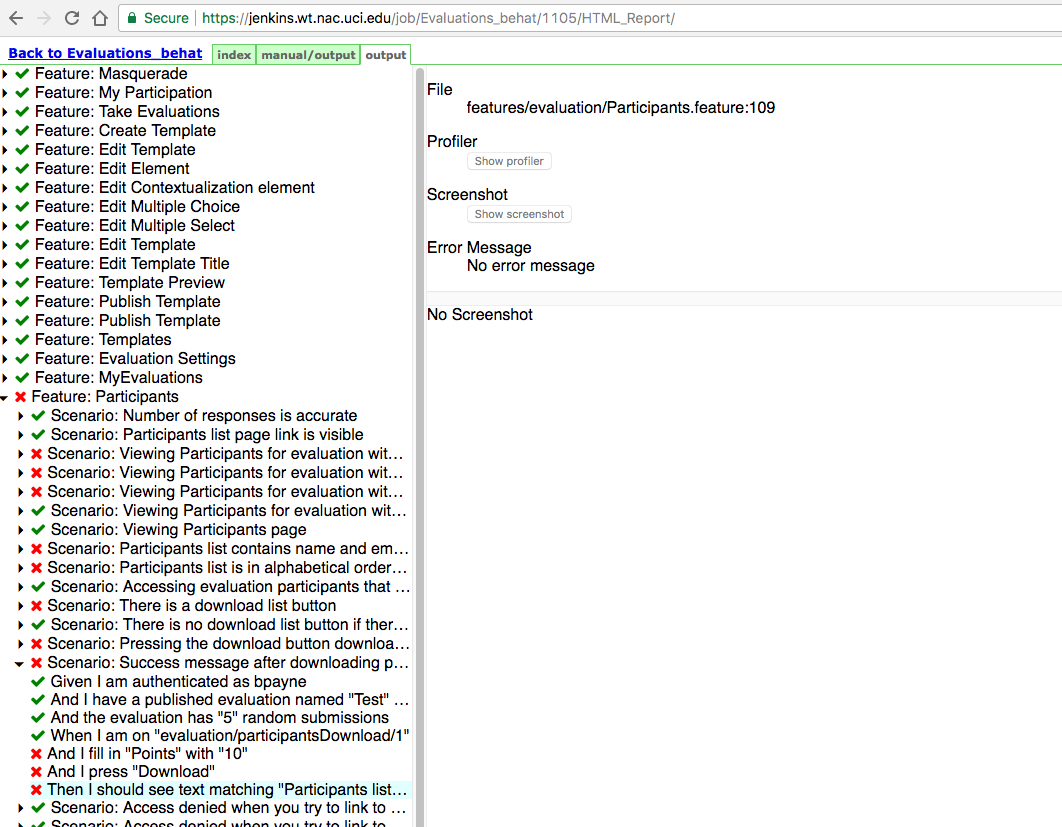Click green check beside Feature: Evaluation Settings

(x=22, y=358)
